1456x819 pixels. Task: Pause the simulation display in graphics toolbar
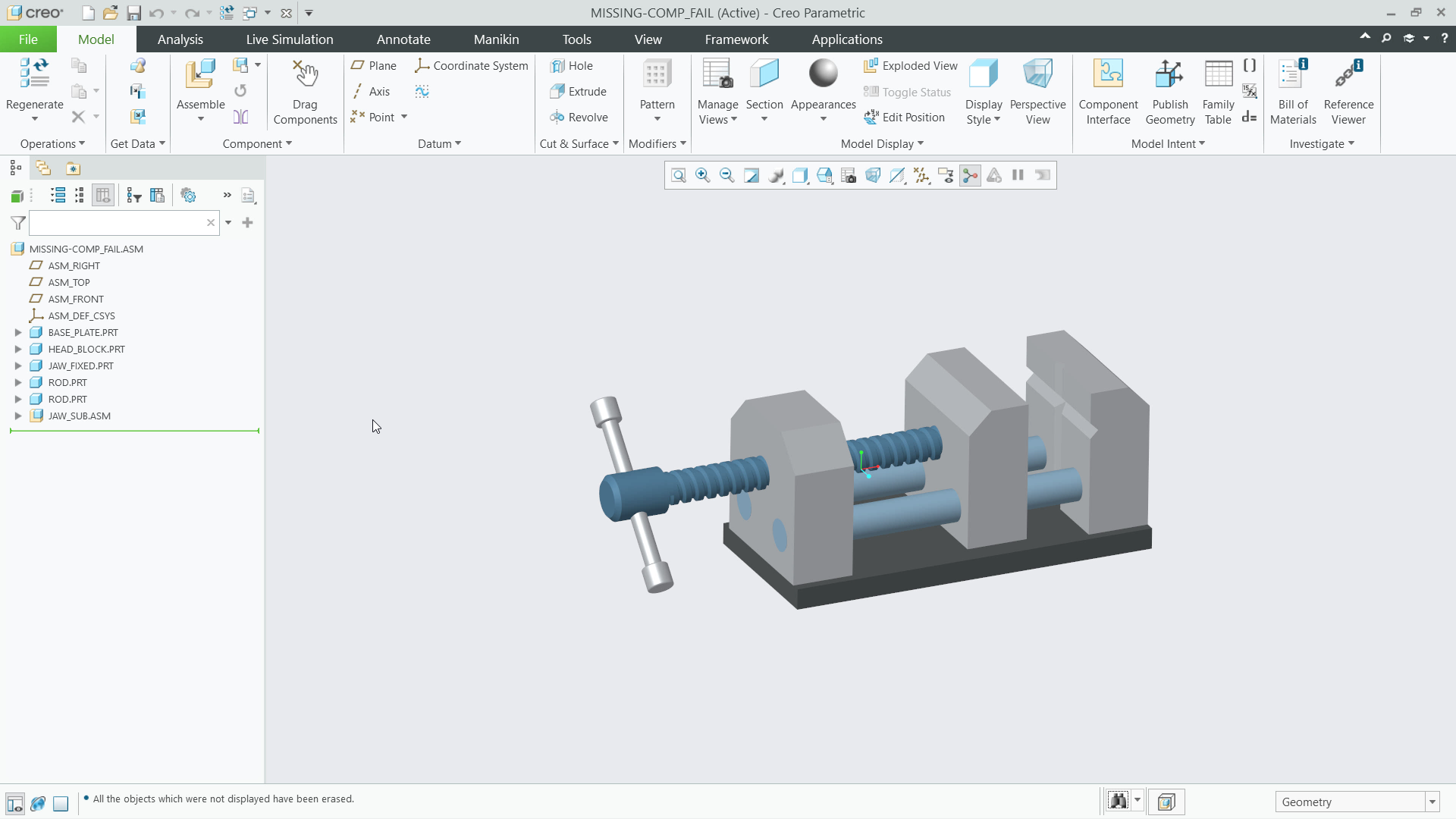coord(1018,176)
